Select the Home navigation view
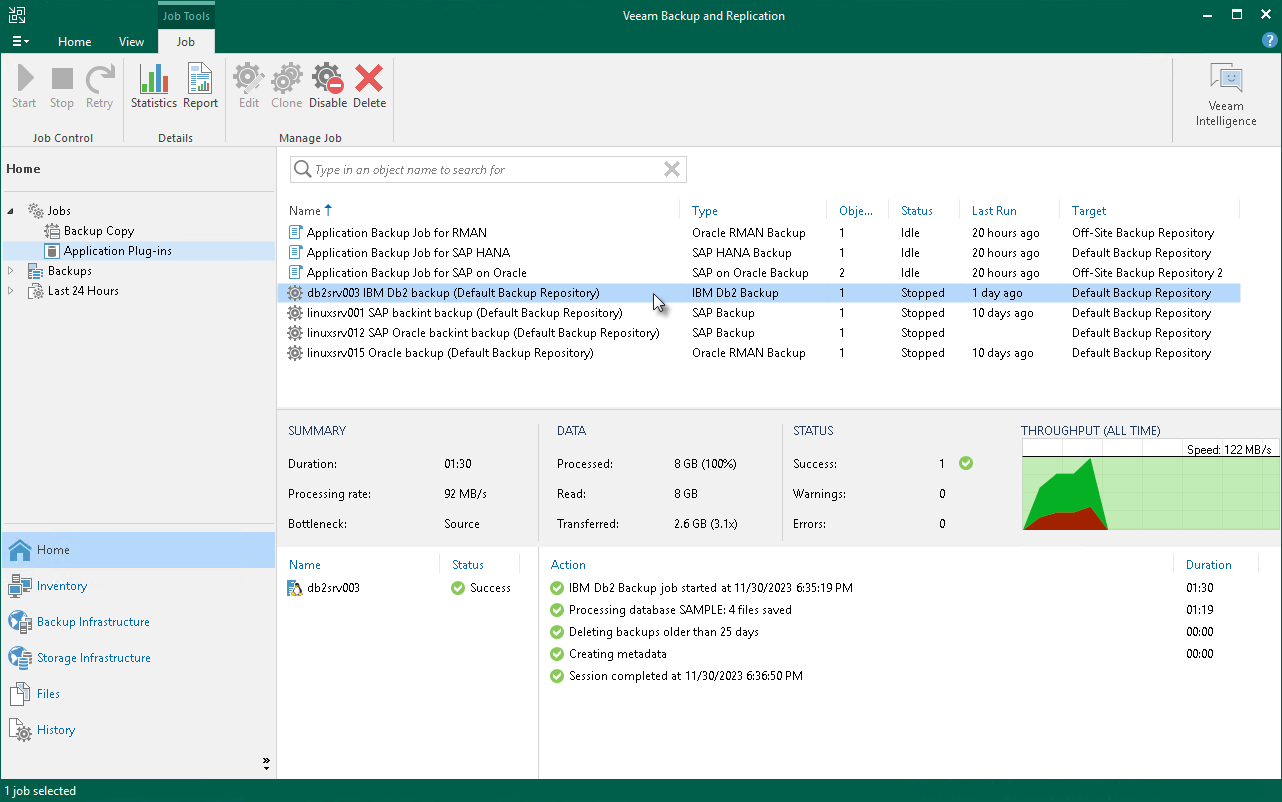Image resolution: width=1282 pixels, height=802 pixels. 138,550
